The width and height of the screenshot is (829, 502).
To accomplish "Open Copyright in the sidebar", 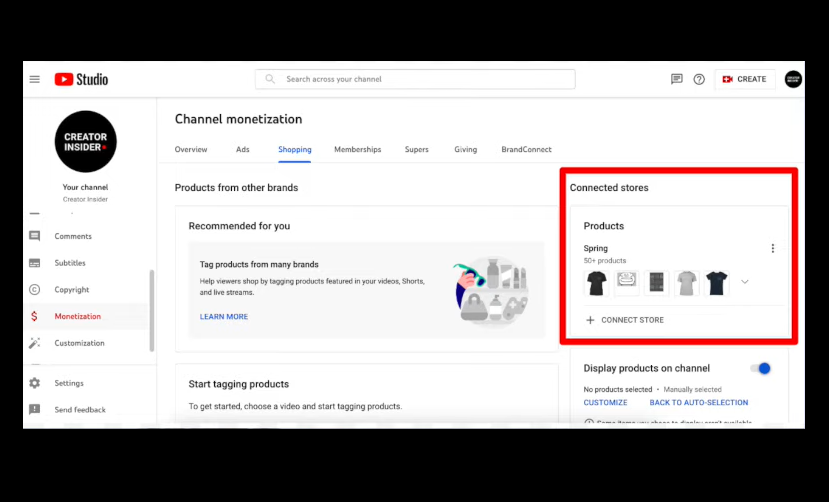I will click(71, 290).
